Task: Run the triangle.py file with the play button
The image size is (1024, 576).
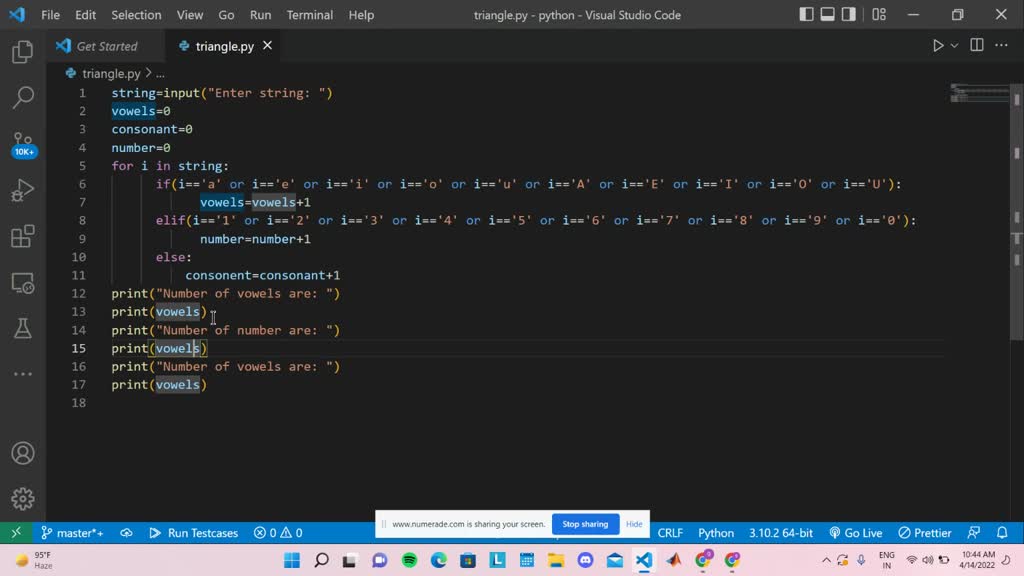Action: pos(937,45)
